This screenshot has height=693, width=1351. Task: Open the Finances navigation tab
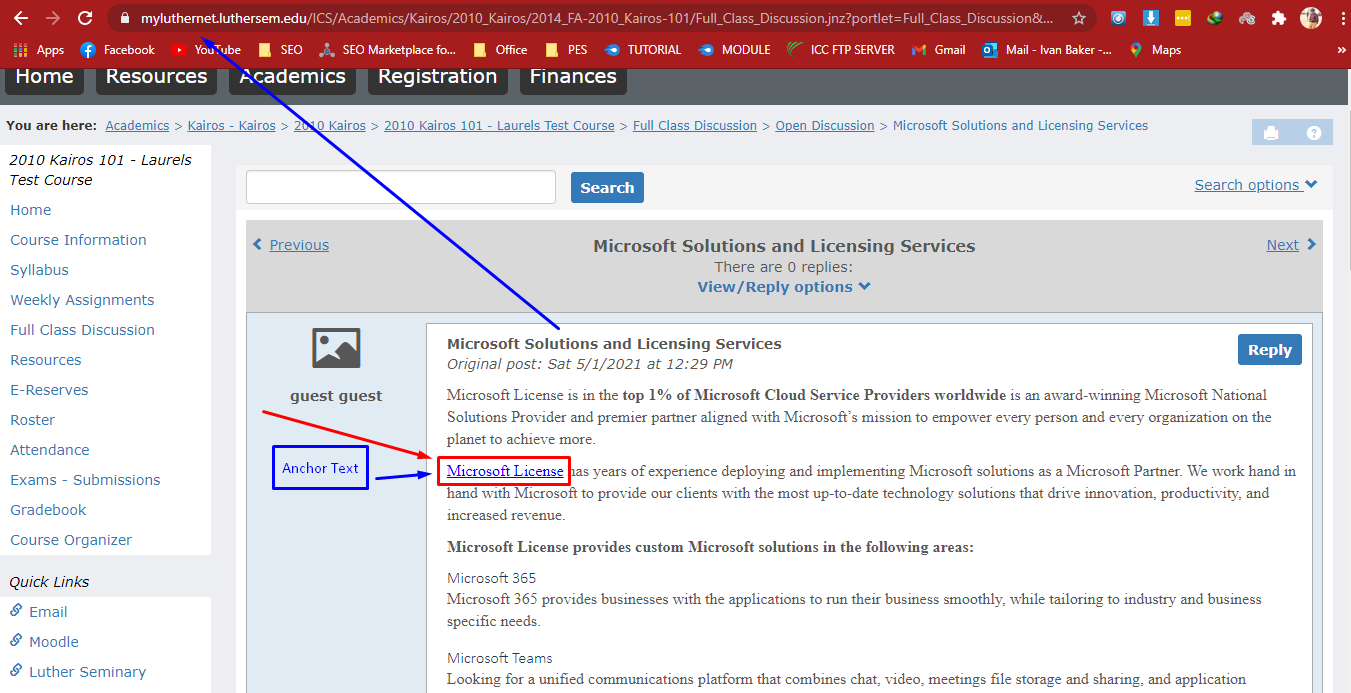click(573, 77)
